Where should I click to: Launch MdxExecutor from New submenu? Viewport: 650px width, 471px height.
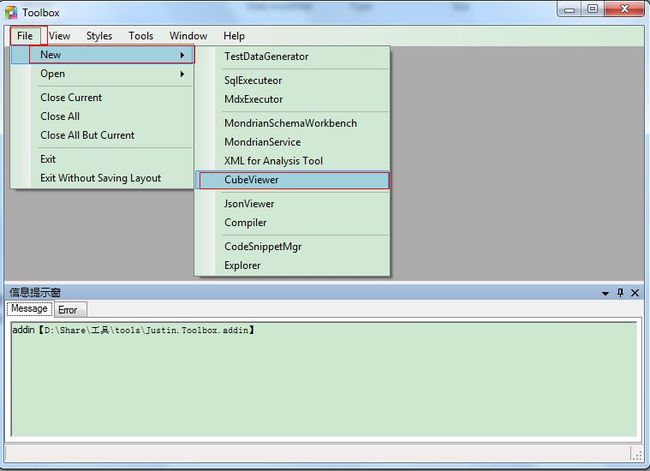click(292, 100)
